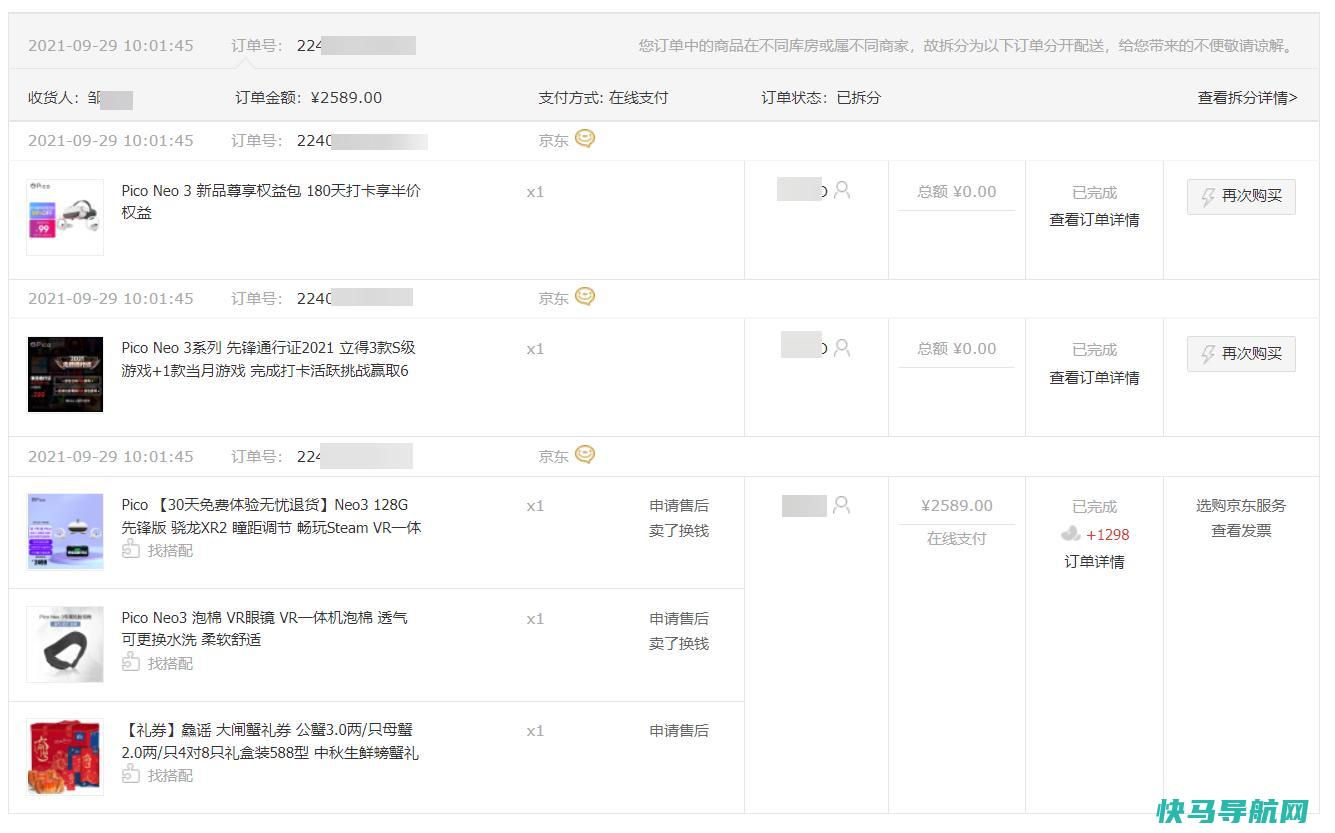1335x833 pixels.
Task: Click 卖了换钱 for Neo3 128G headset
Action: (x=679, y=531)
